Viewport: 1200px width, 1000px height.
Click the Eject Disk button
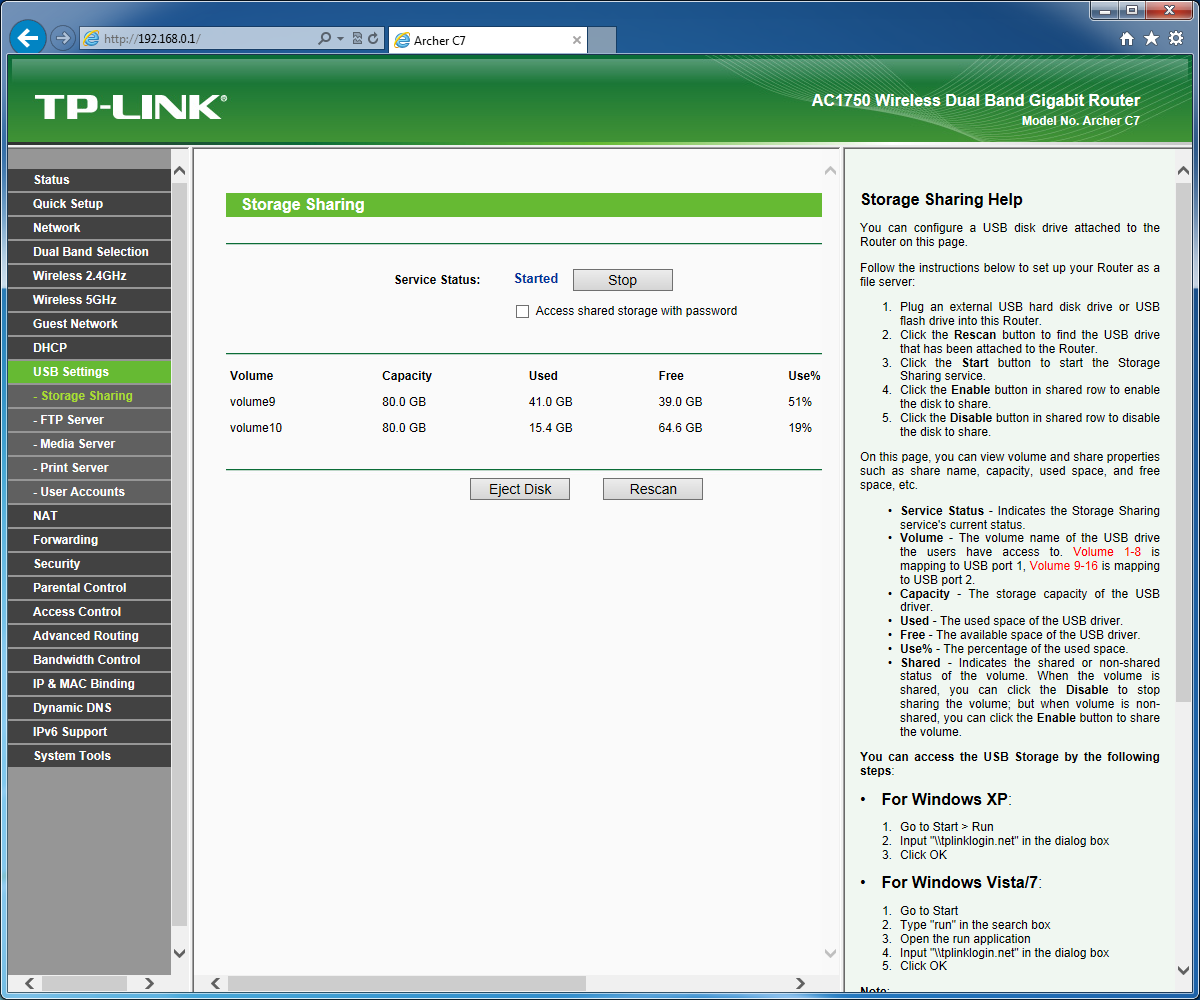[x=520, y=489]
